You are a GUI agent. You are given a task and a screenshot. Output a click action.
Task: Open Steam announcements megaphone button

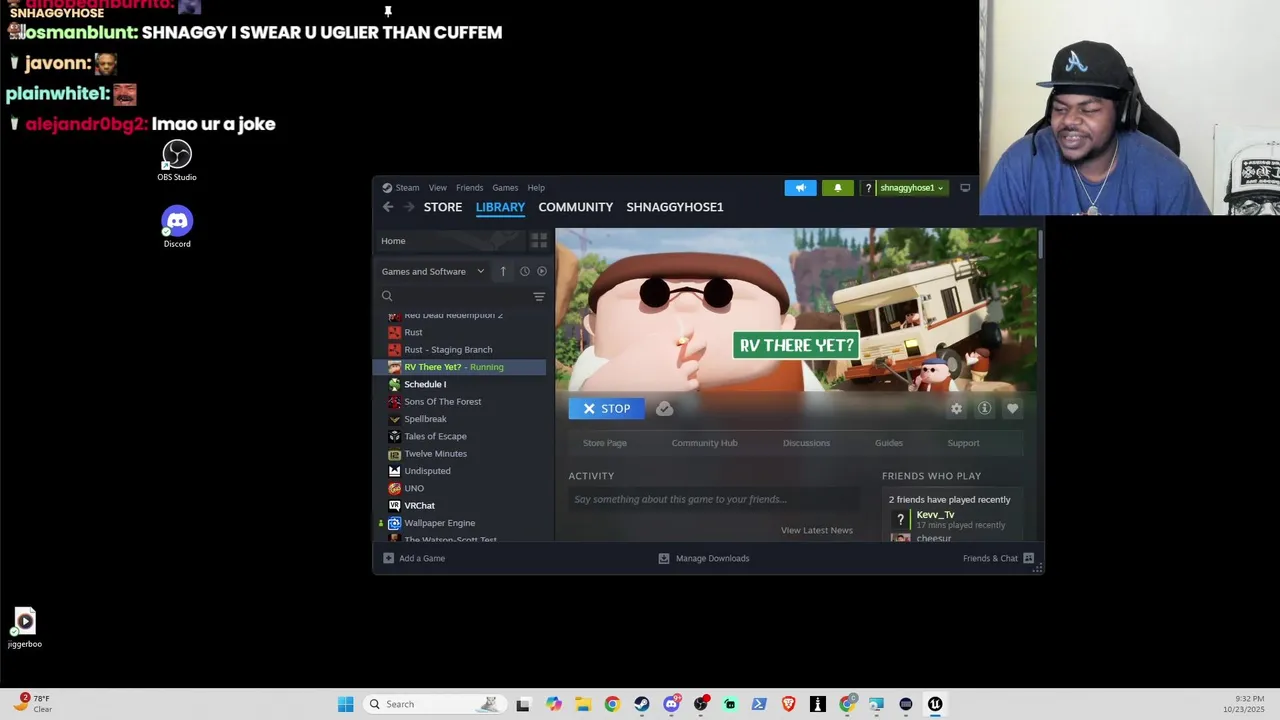(x=800, y=188)
